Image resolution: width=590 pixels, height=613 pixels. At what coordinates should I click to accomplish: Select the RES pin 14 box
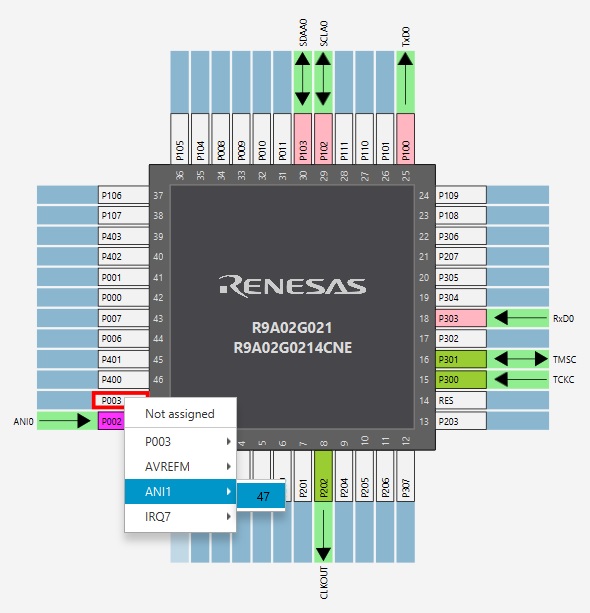[x=461, y=400]
